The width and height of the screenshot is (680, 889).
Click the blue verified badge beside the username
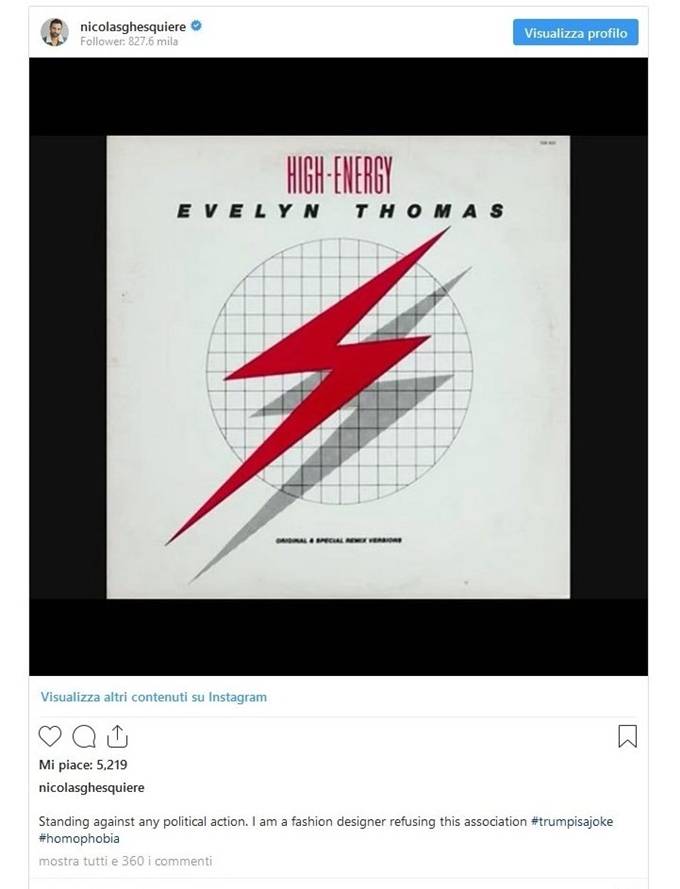pyautogui.click(x=196, y=26)
